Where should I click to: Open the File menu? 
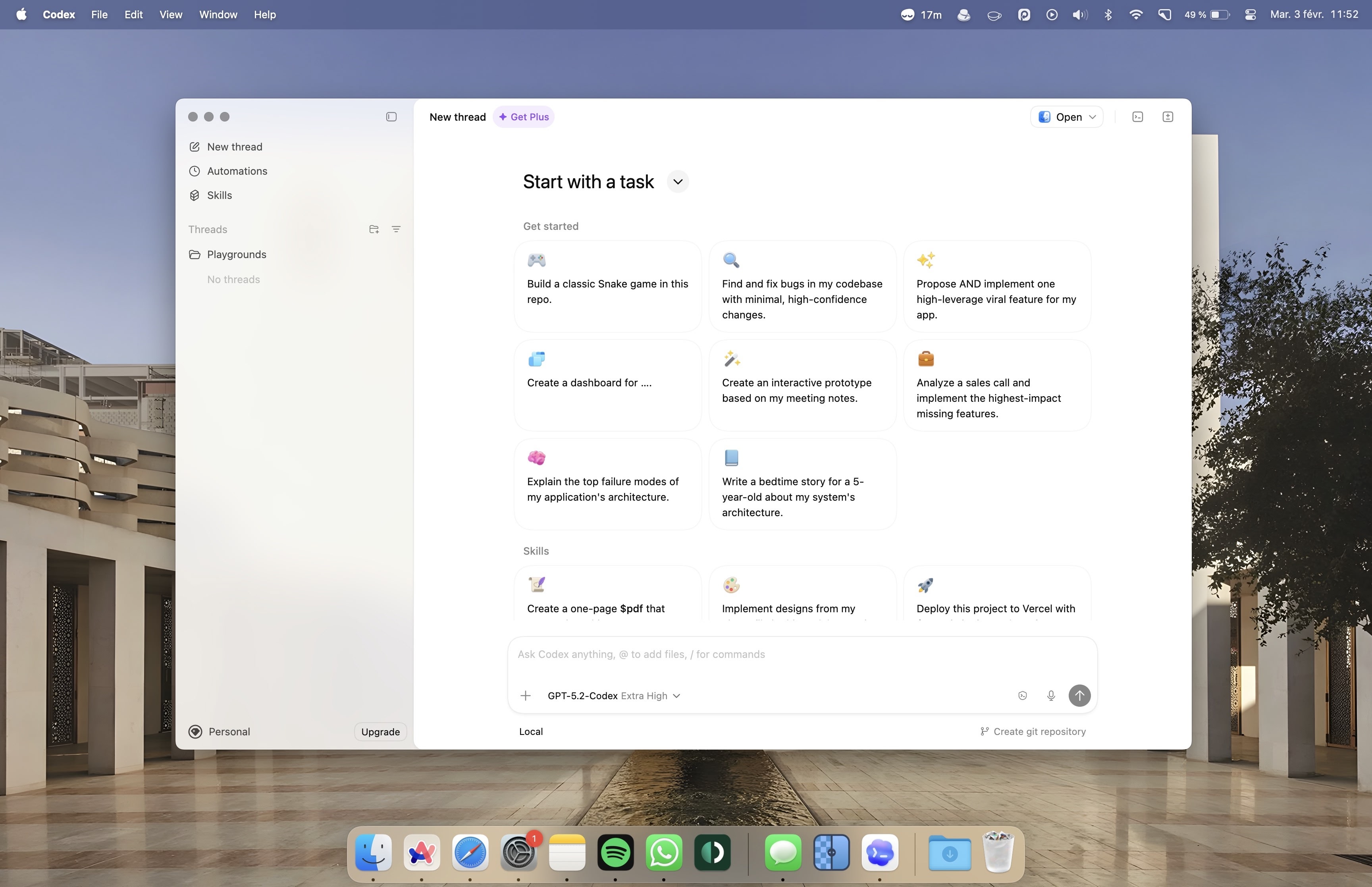pyautogui.click(x=99, y=14)
